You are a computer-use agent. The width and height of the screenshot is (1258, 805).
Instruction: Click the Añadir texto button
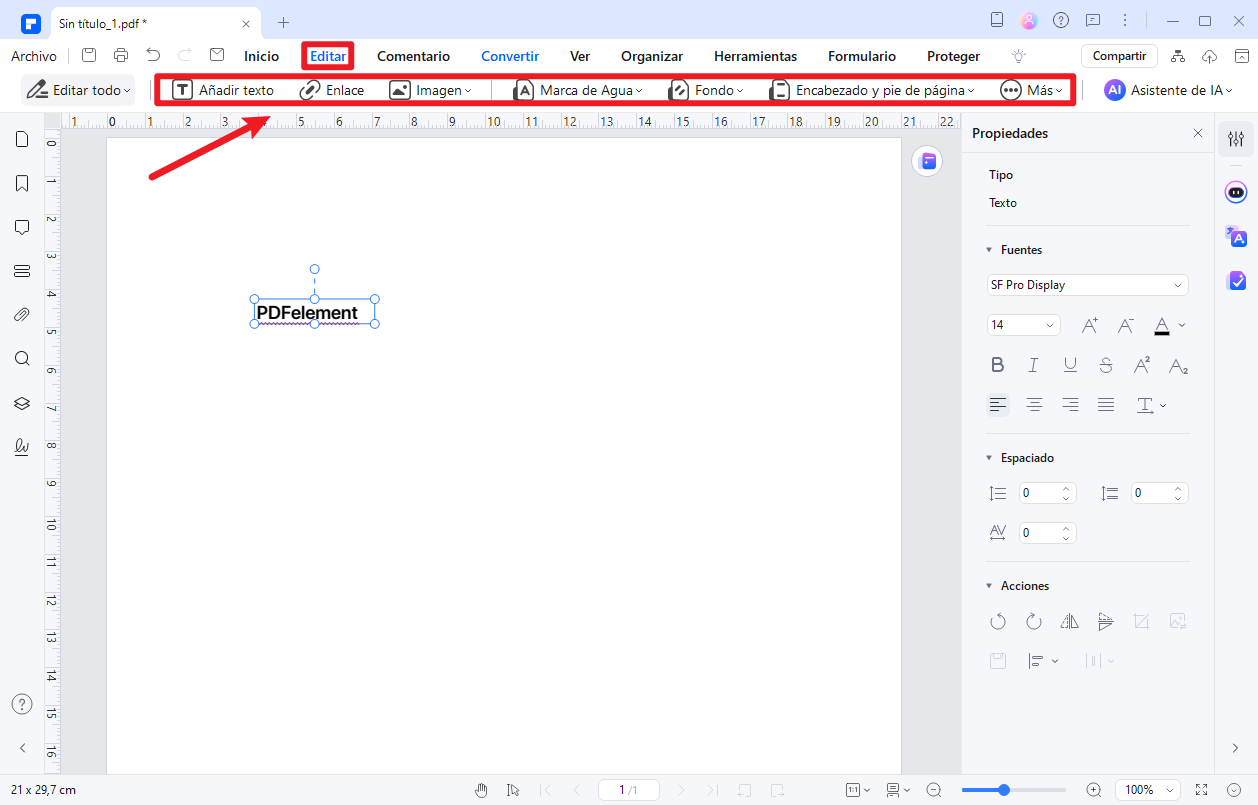pyautogui.click(x=223, y=90)
